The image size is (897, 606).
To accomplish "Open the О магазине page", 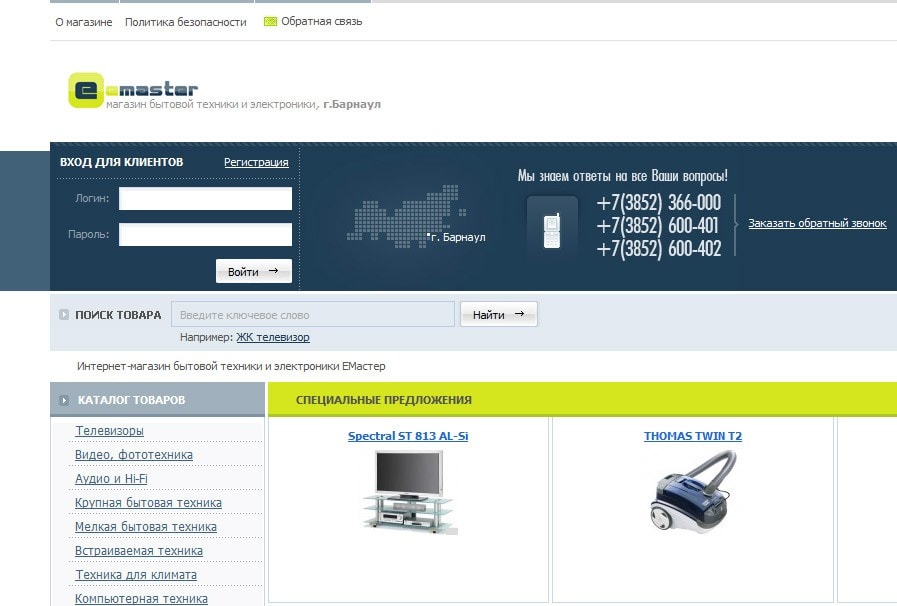I will coord(83,22).
